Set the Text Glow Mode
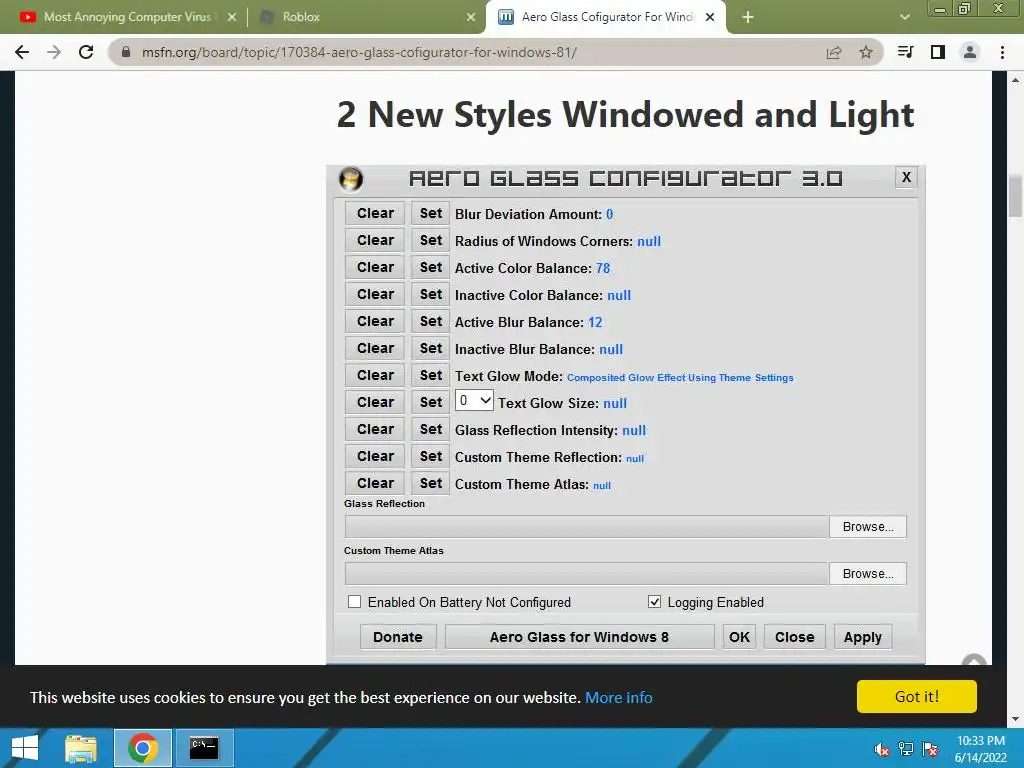Image resolution: width=1024 pixels, height=768 pixels. tap(430, 376)
